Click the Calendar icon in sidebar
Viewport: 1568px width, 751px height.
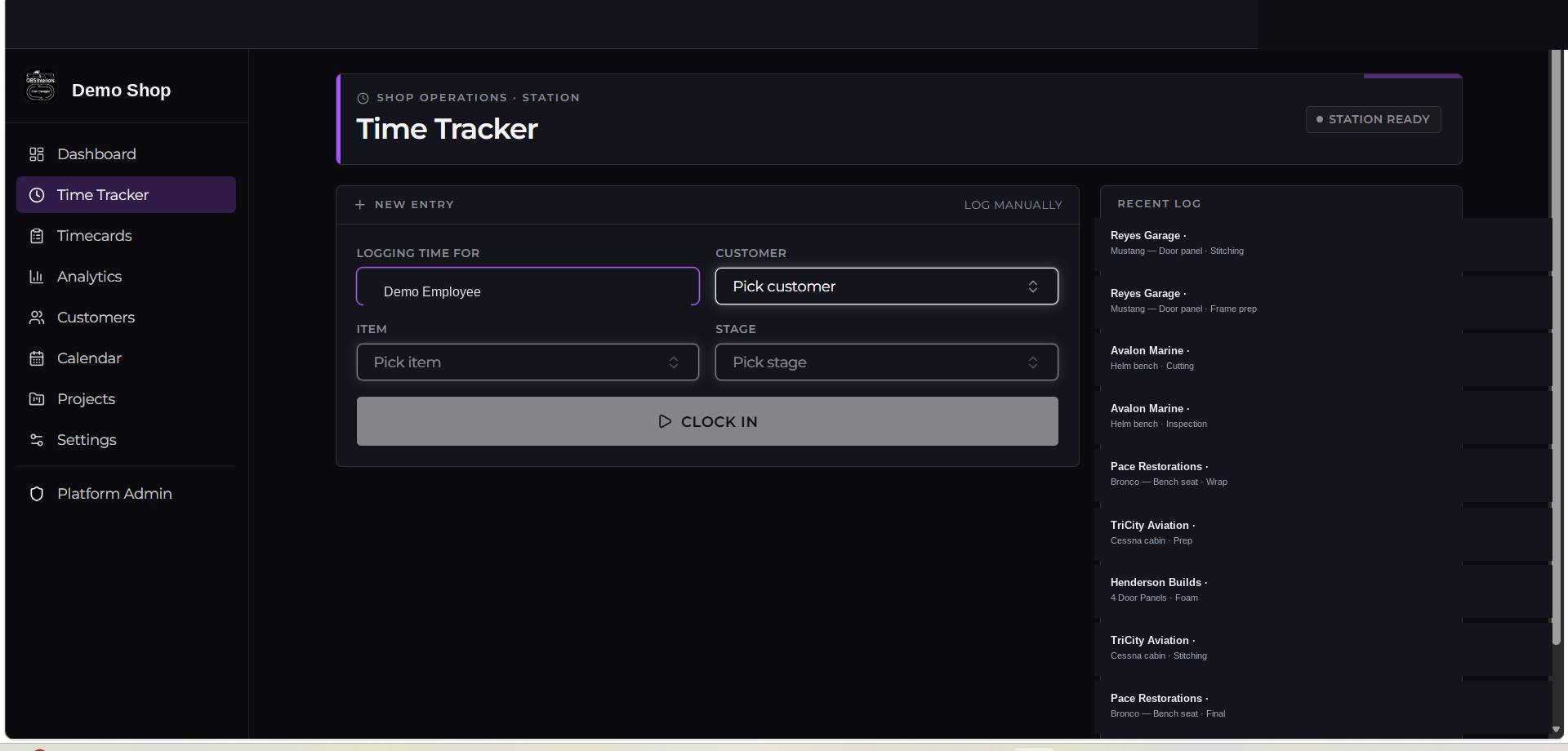tap(37, 358)
